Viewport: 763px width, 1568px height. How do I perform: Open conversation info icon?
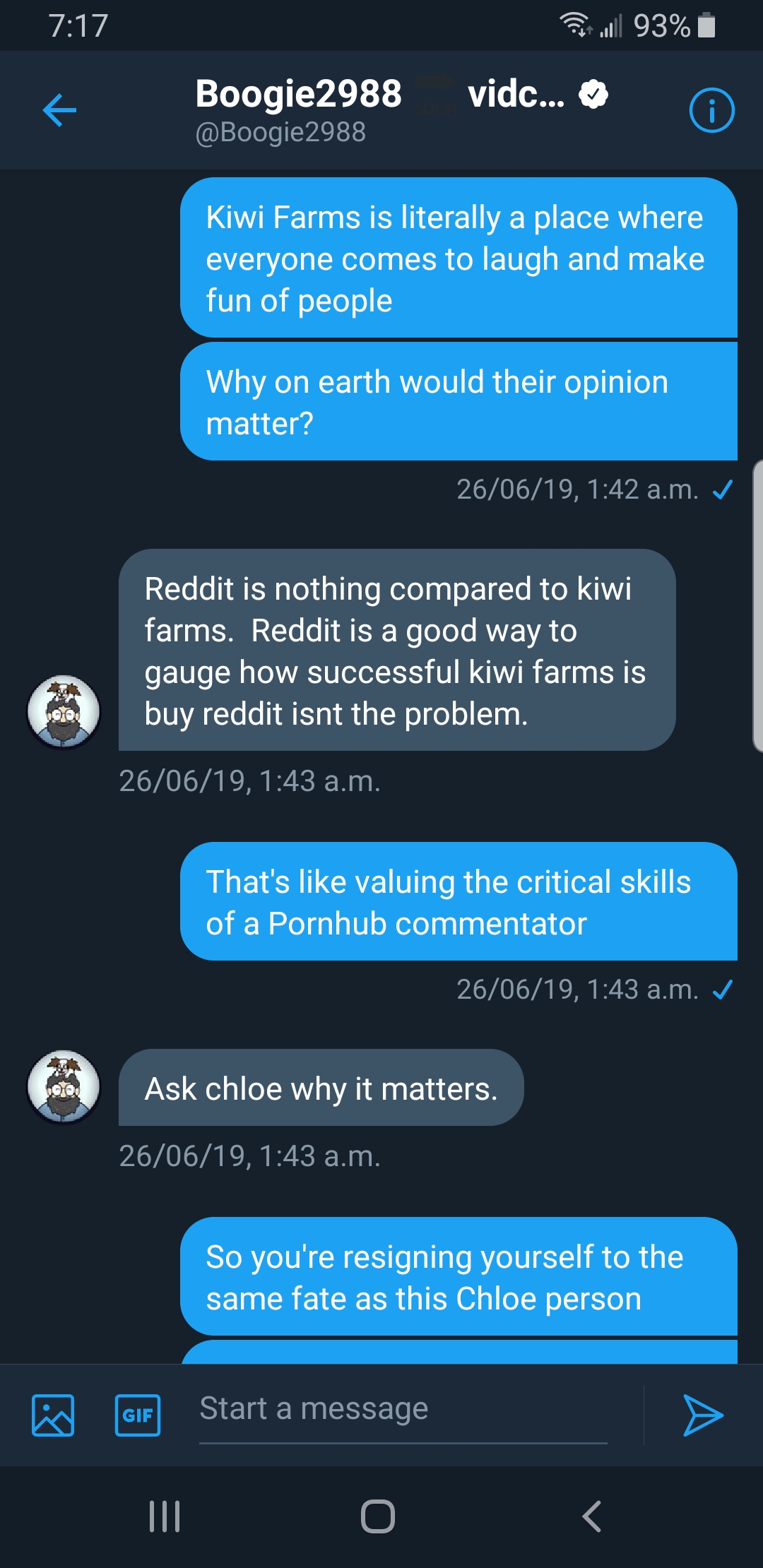711,110
